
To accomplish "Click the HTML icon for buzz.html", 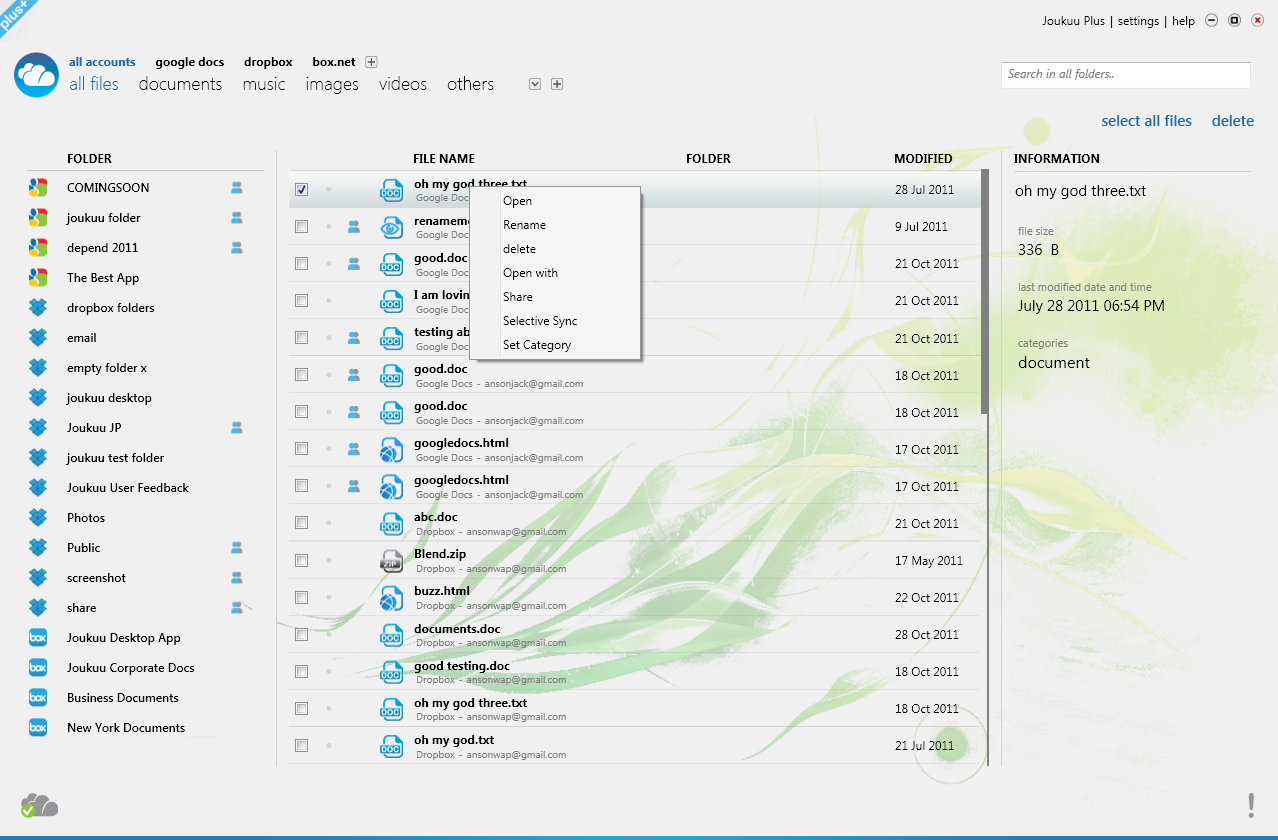I will click(391, 598).
